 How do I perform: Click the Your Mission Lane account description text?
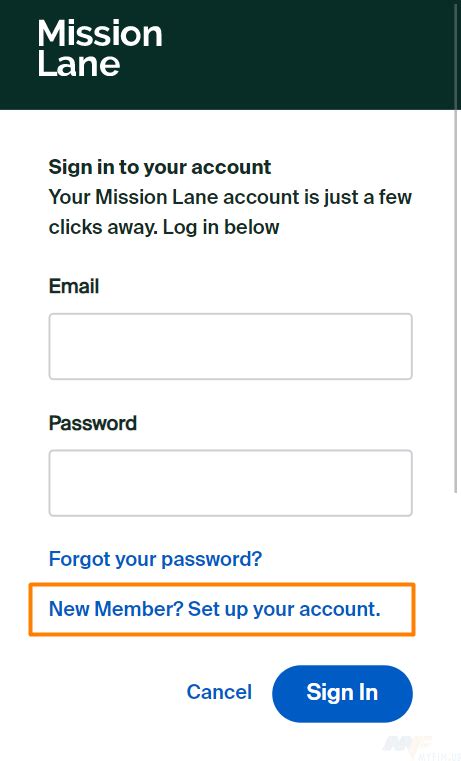tap(230, 212)
